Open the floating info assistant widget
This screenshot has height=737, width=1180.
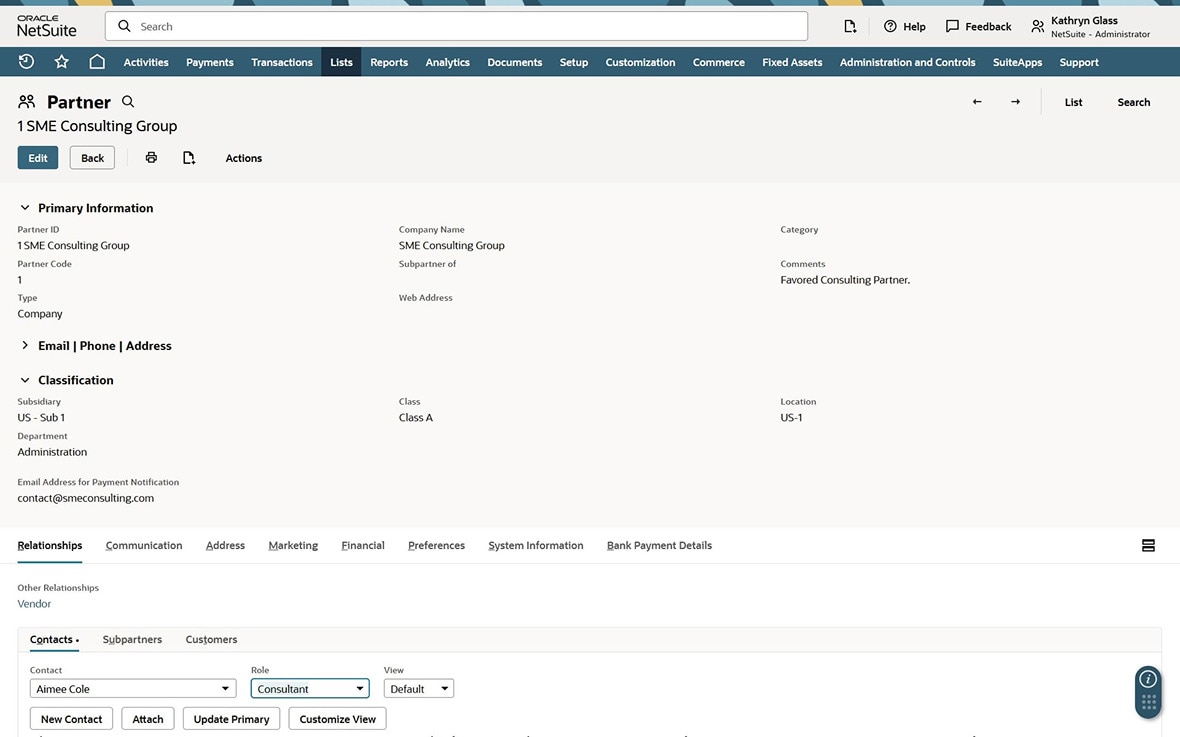point(1148,680)
